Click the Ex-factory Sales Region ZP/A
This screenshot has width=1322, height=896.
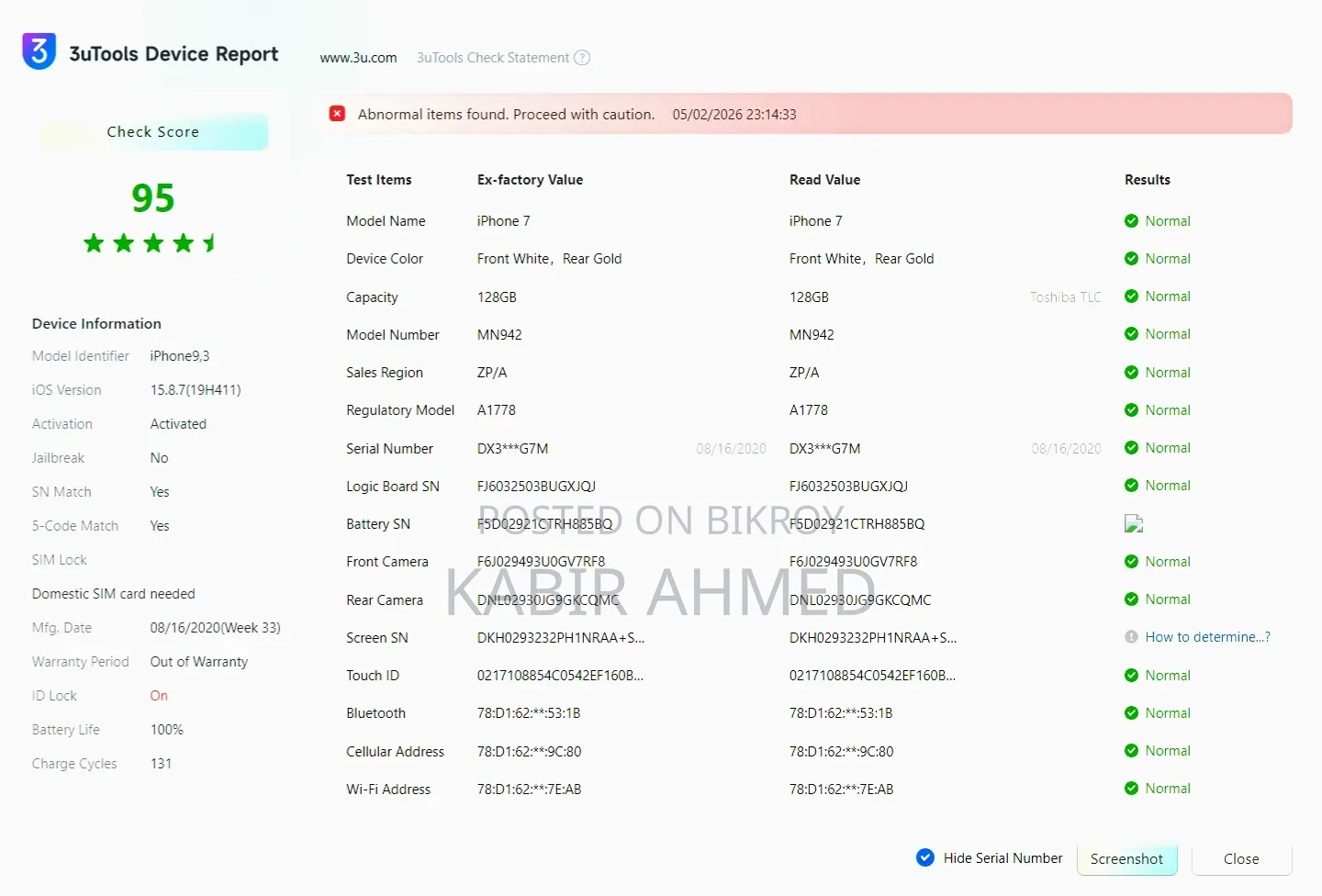coord(492,373)
